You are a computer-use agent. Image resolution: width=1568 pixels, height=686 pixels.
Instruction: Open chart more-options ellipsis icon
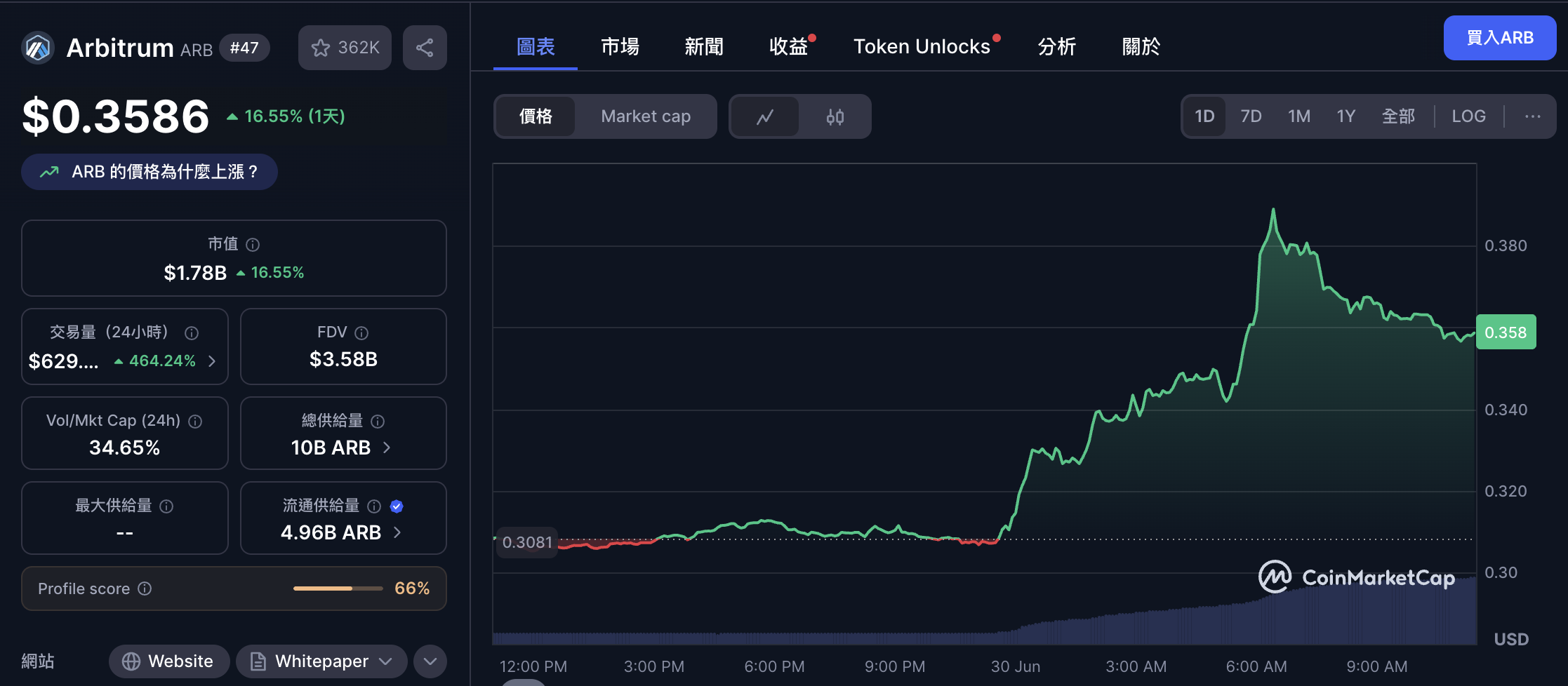point(1533,116)
